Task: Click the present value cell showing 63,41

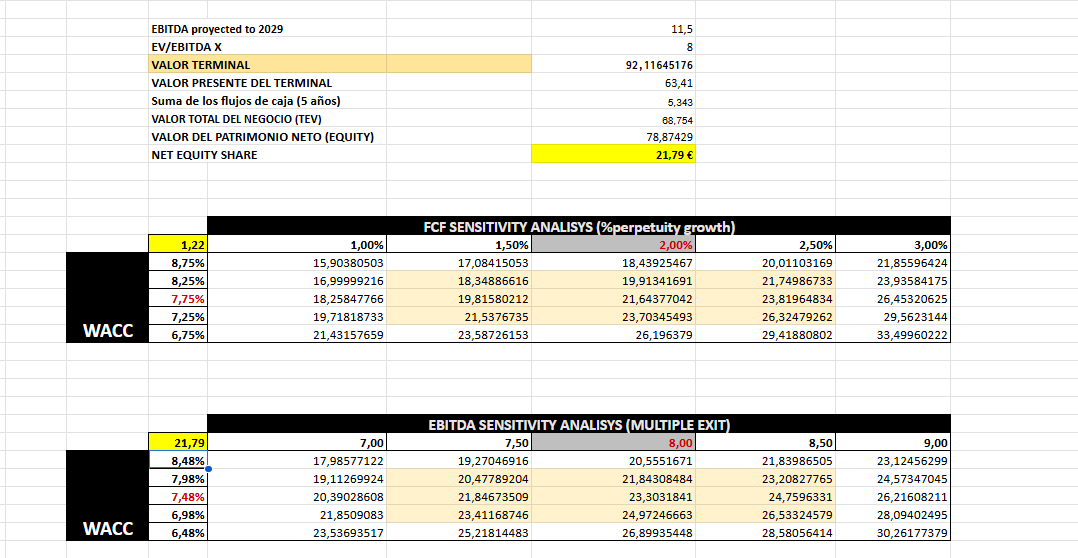Action: tap(613, 83)
